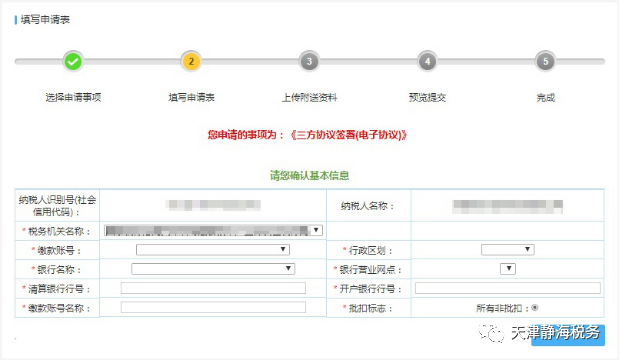Click the blue button at bottom right
Viewport: 620px width, 360px height.
568,335
